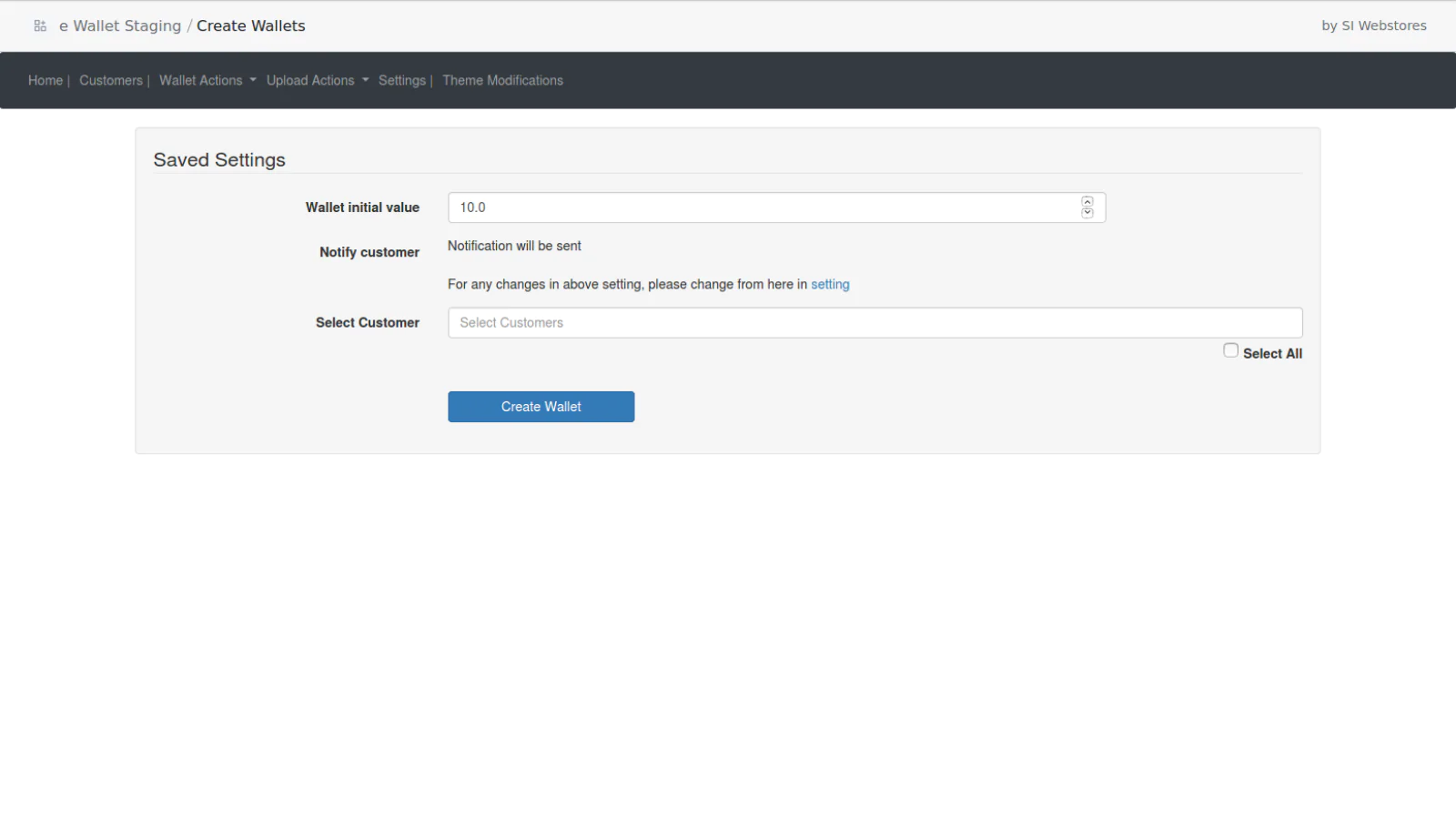Image resolution: width=1456 pixels, height=819 pixels.
Task: Click the caret arrow next to Upload Actions
Action: [366, 80]
